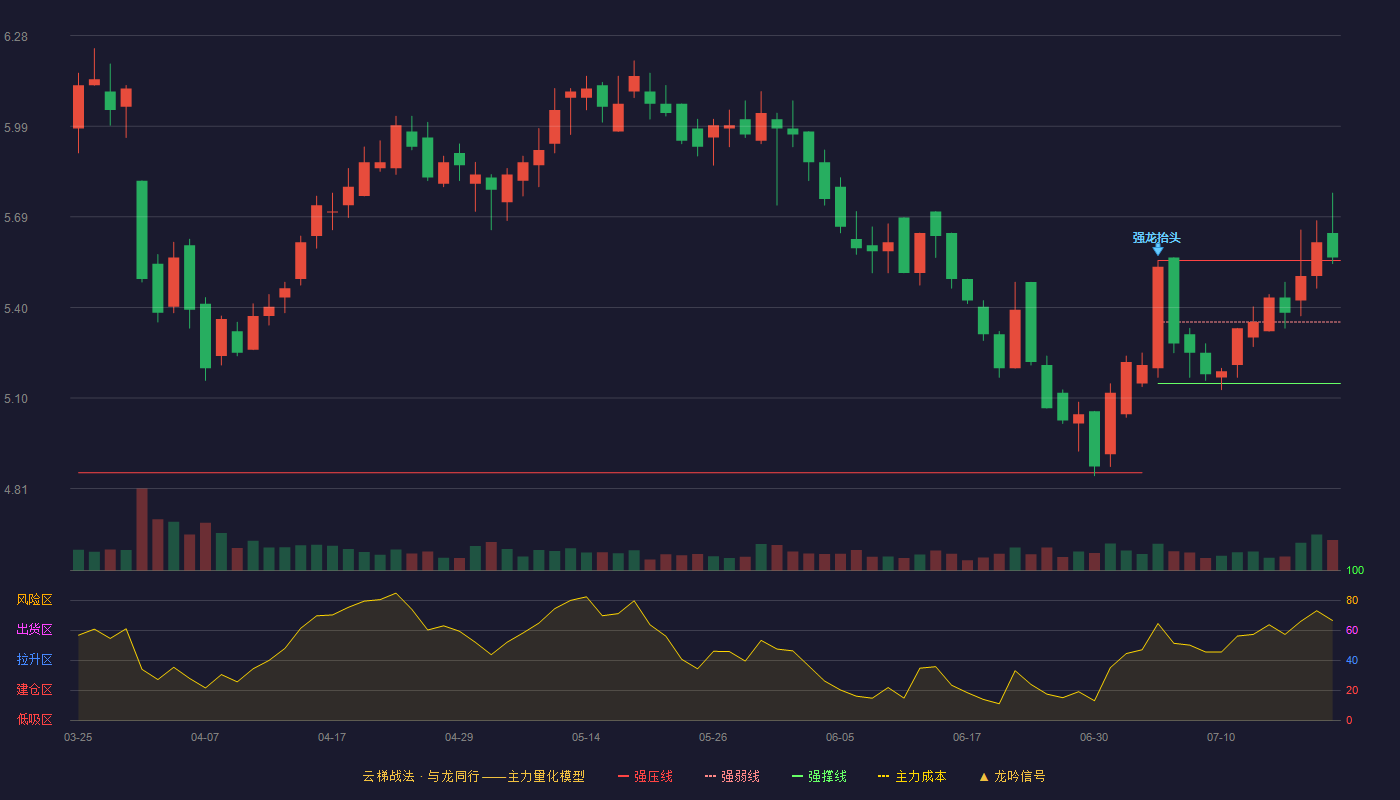Click the 5.99 price axis label
This screenshot has width=1400, height=800.
[x=16, y=128]
